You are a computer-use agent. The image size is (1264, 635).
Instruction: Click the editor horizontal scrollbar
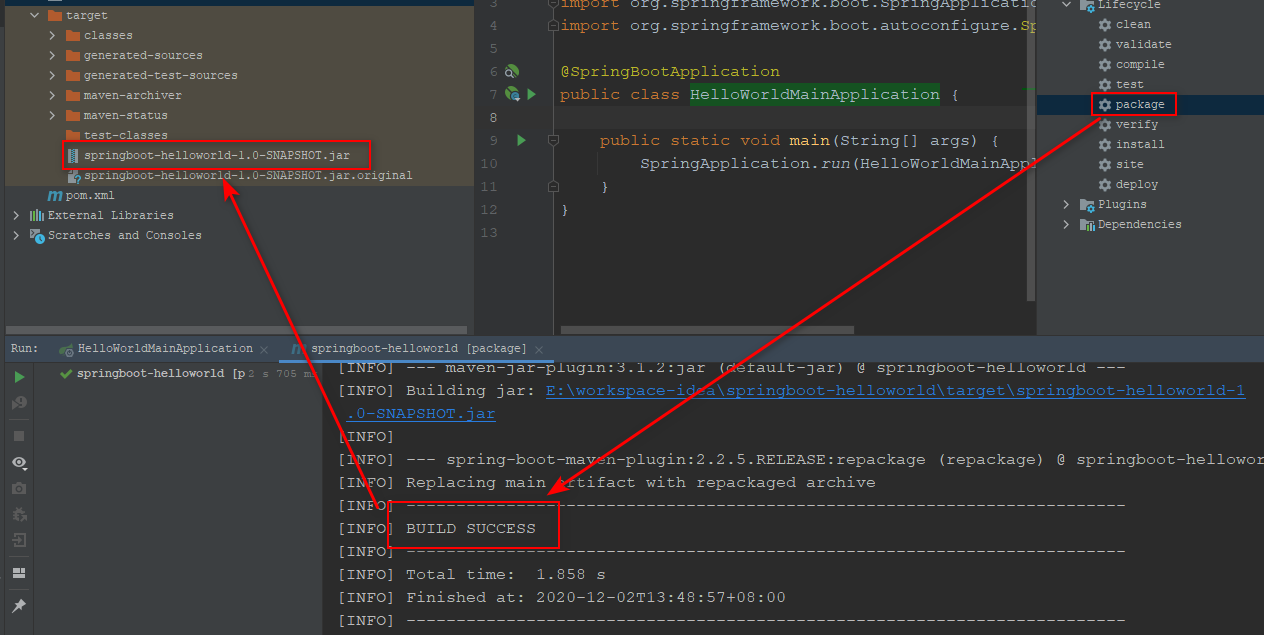708,329
